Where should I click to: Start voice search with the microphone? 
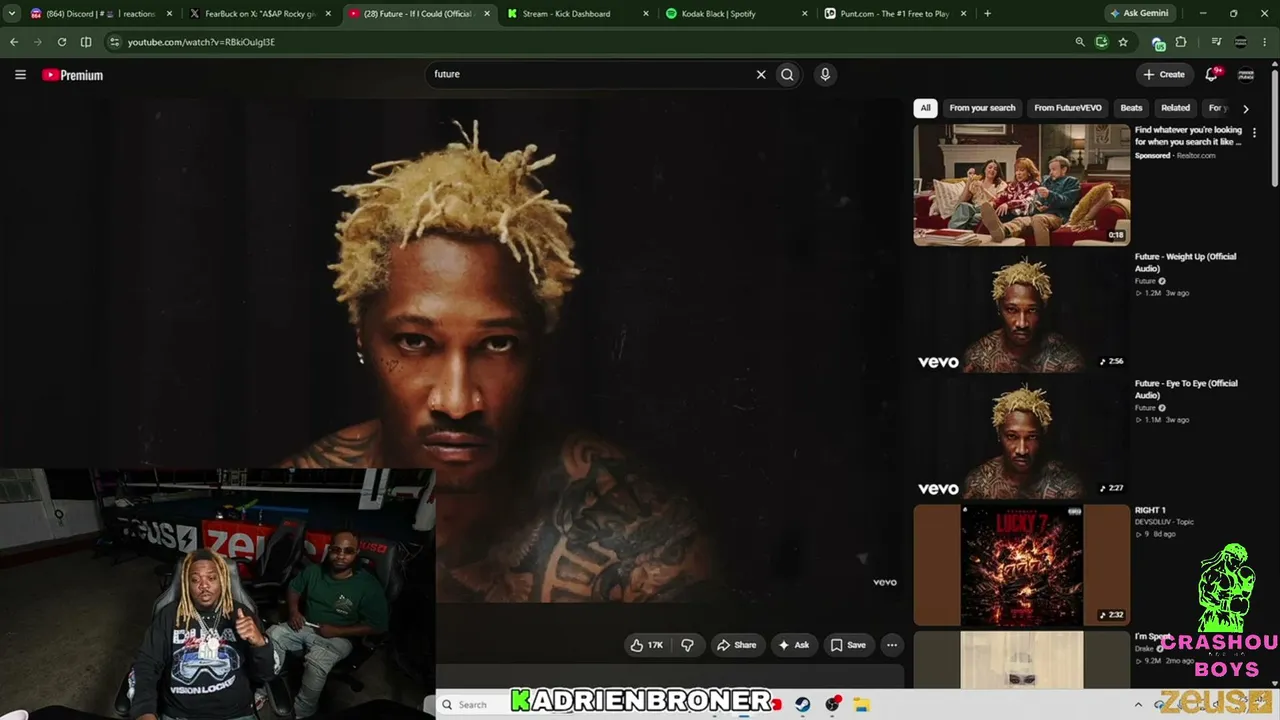pyautogui.click(x=825, y=74)
